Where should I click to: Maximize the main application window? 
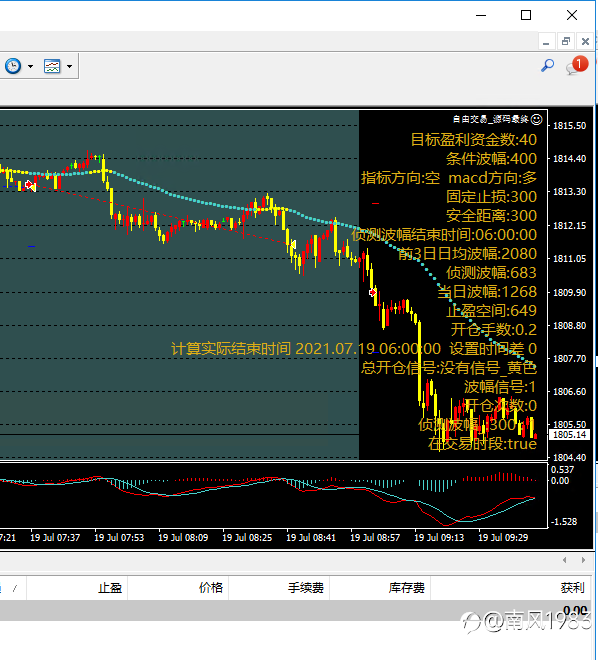pos(526,16)
